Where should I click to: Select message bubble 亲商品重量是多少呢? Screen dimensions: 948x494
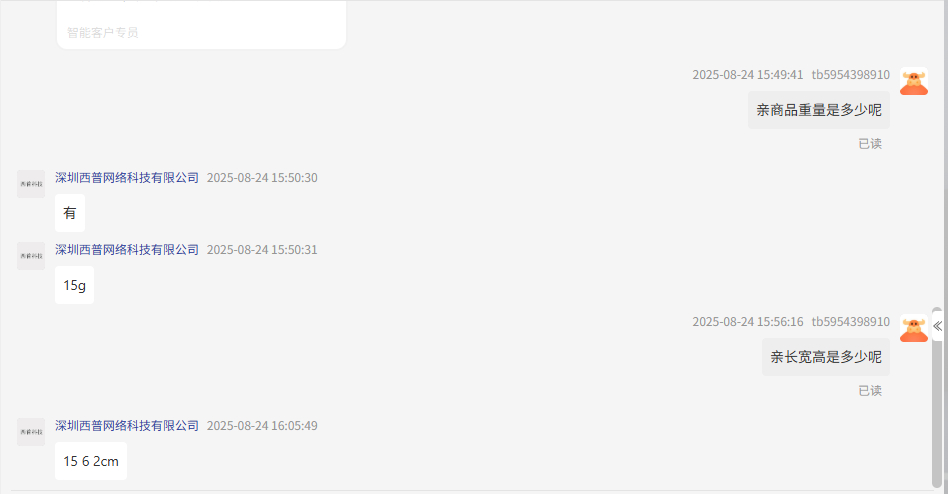819,110
